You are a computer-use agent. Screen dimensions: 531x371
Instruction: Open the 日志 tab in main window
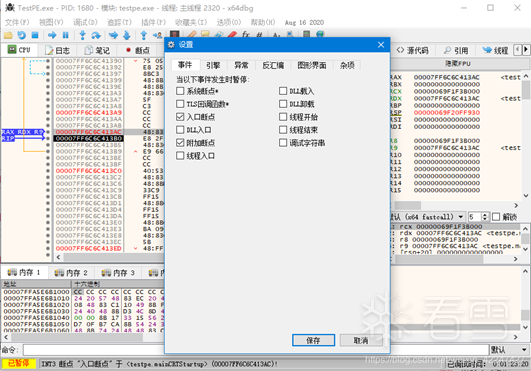pos(58,50)
